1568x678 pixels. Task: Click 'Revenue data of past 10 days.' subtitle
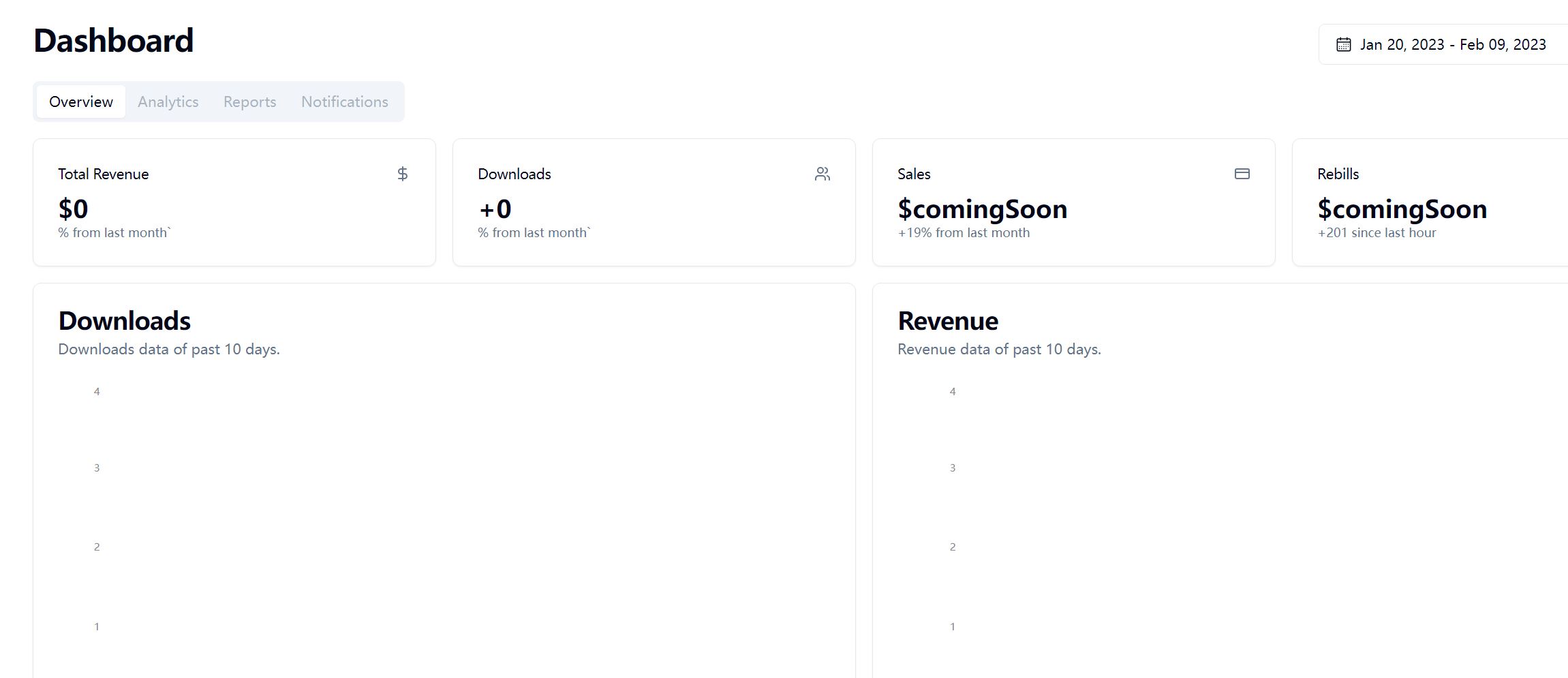point(999,349)
